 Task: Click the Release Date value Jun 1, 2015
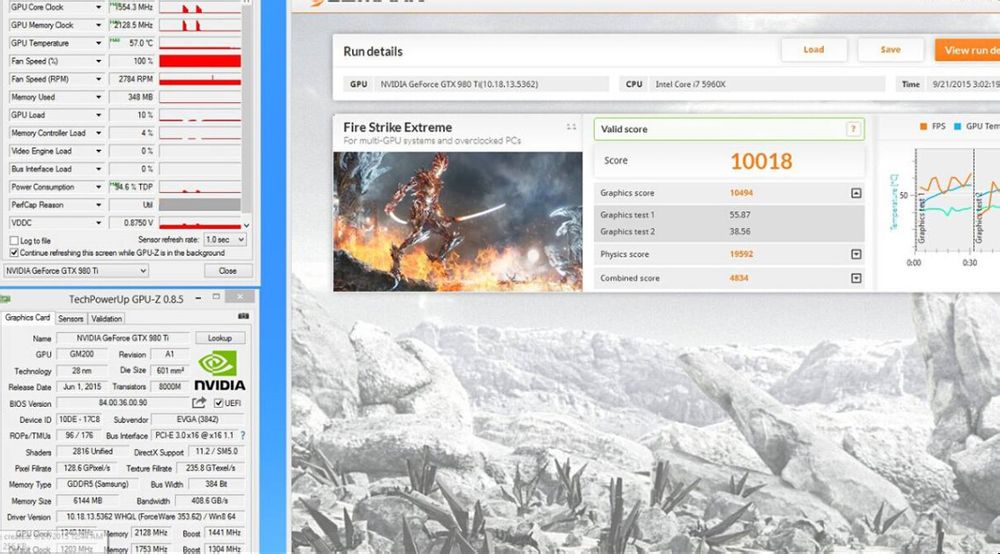[x=82, y=387]
